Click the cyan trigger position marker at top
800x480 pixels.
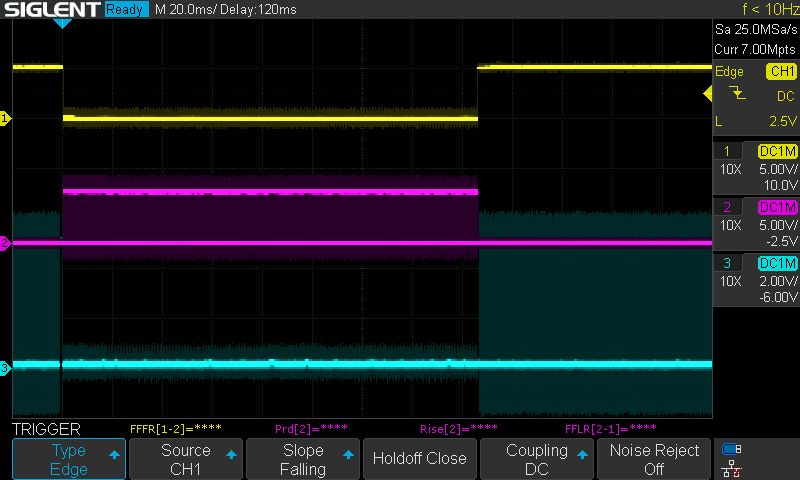[62, 23]
